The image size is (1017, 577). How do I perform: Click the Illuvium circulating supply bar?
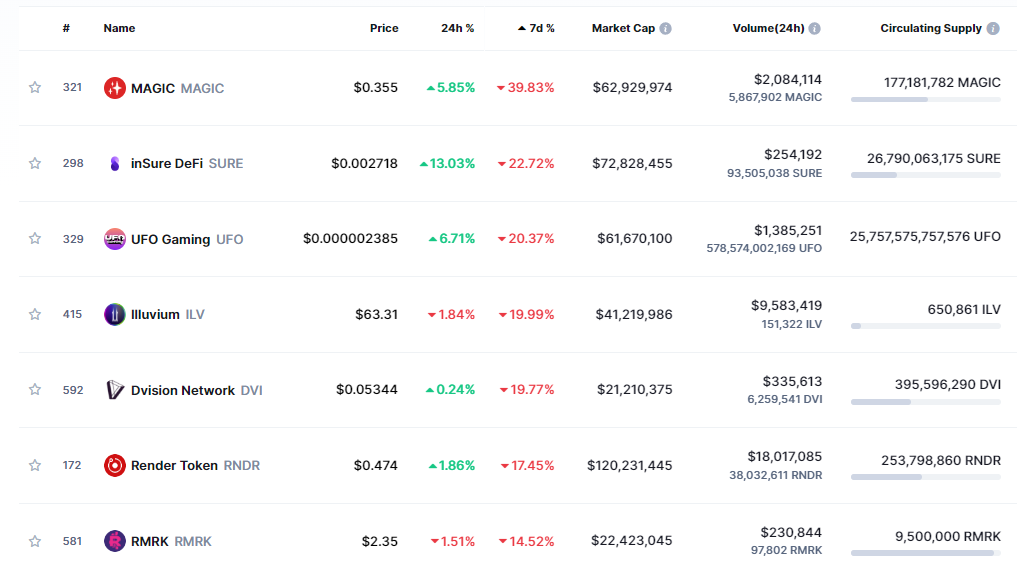[x=925, y=326]
